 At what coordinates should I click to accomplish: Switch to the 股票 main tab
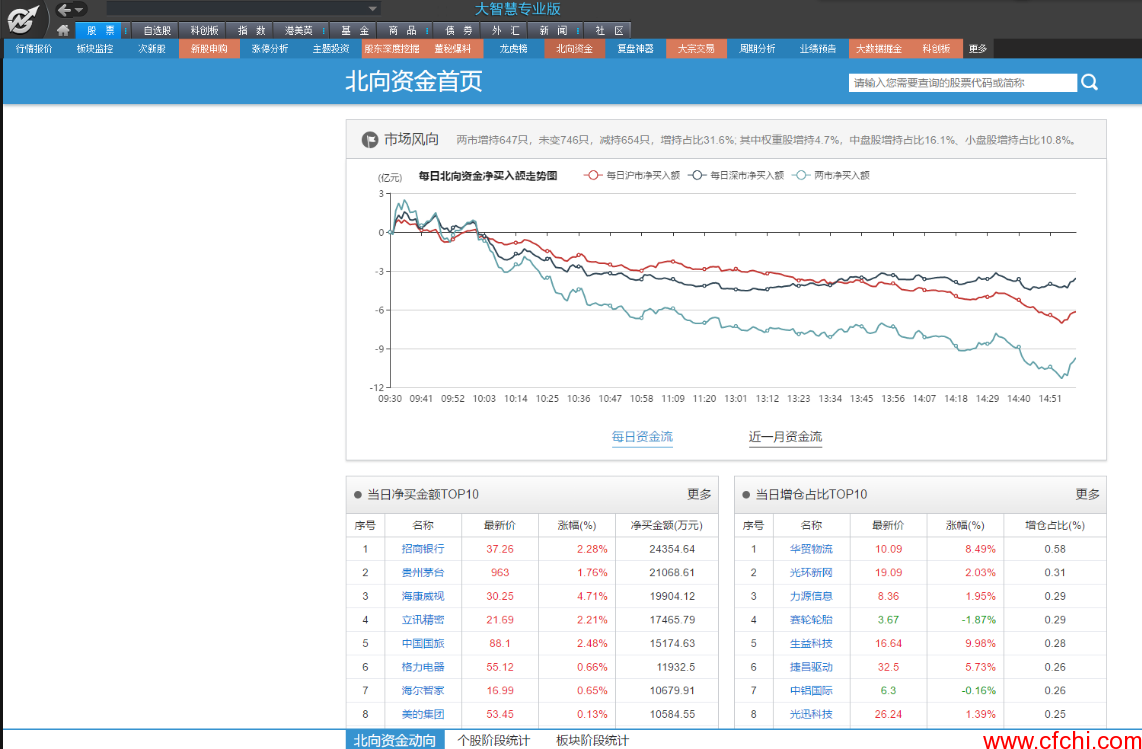(101, 31)
